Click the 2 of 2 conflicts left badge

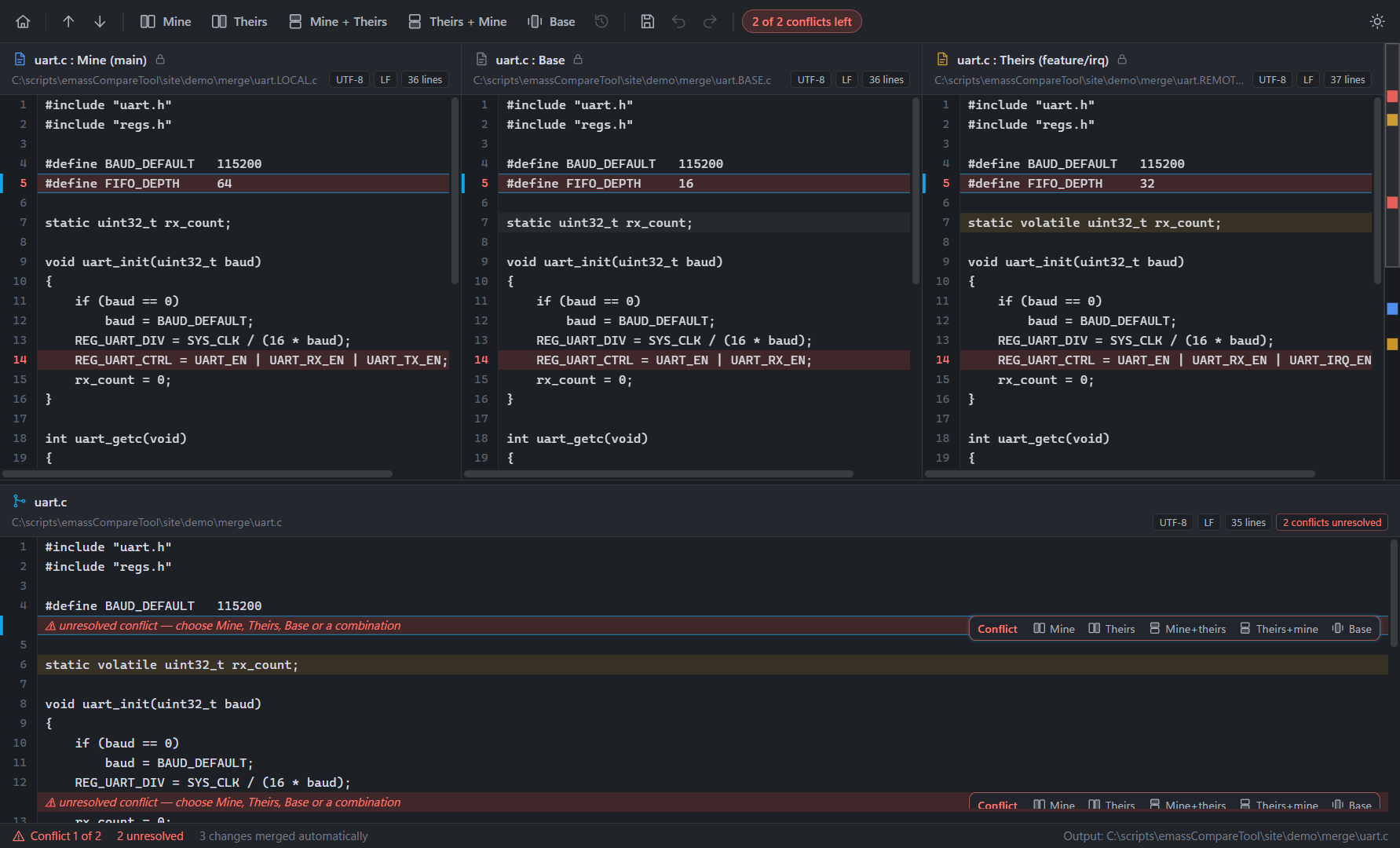point(802,21)
